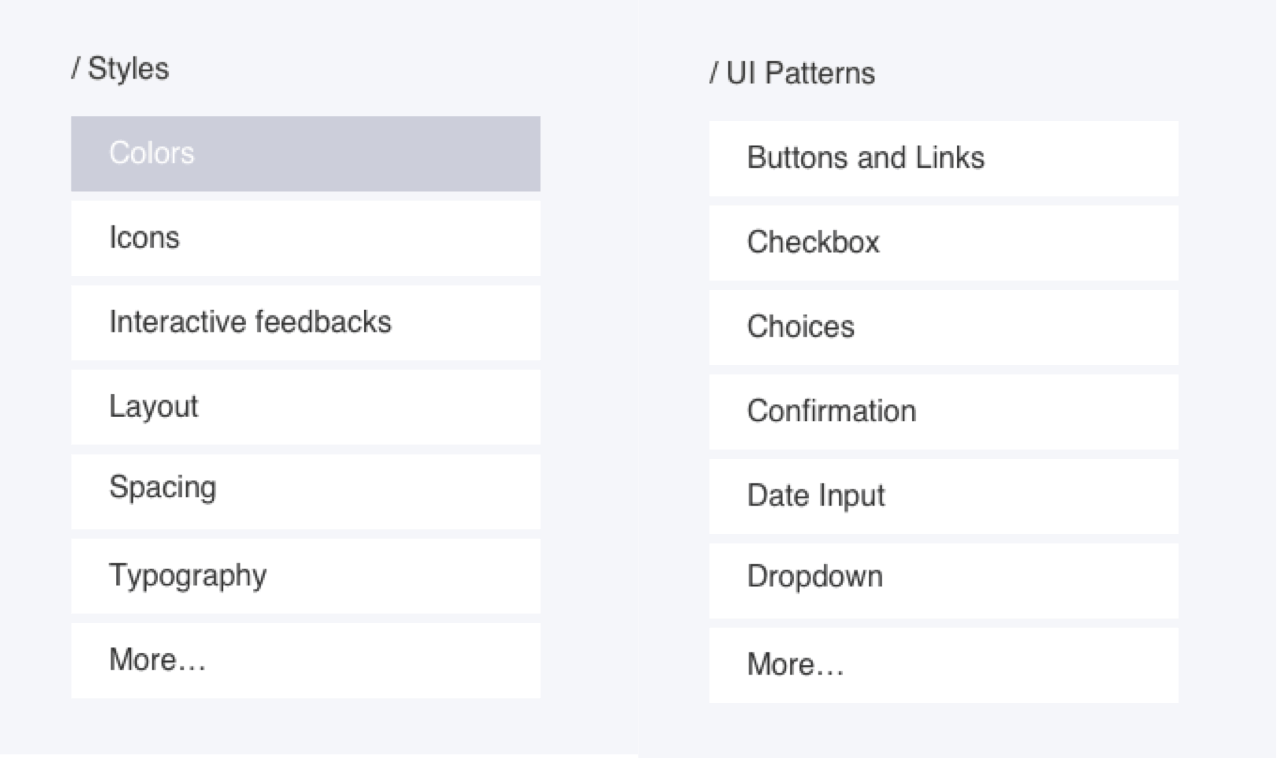
Task: Open the Choices UI pattern
Action: (943, 327)
